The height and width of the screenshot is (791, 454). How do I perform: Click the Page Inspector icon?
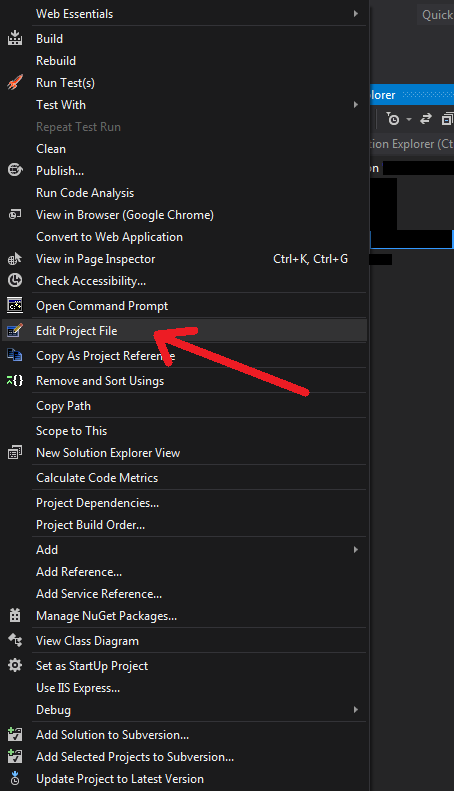[15, 259]
